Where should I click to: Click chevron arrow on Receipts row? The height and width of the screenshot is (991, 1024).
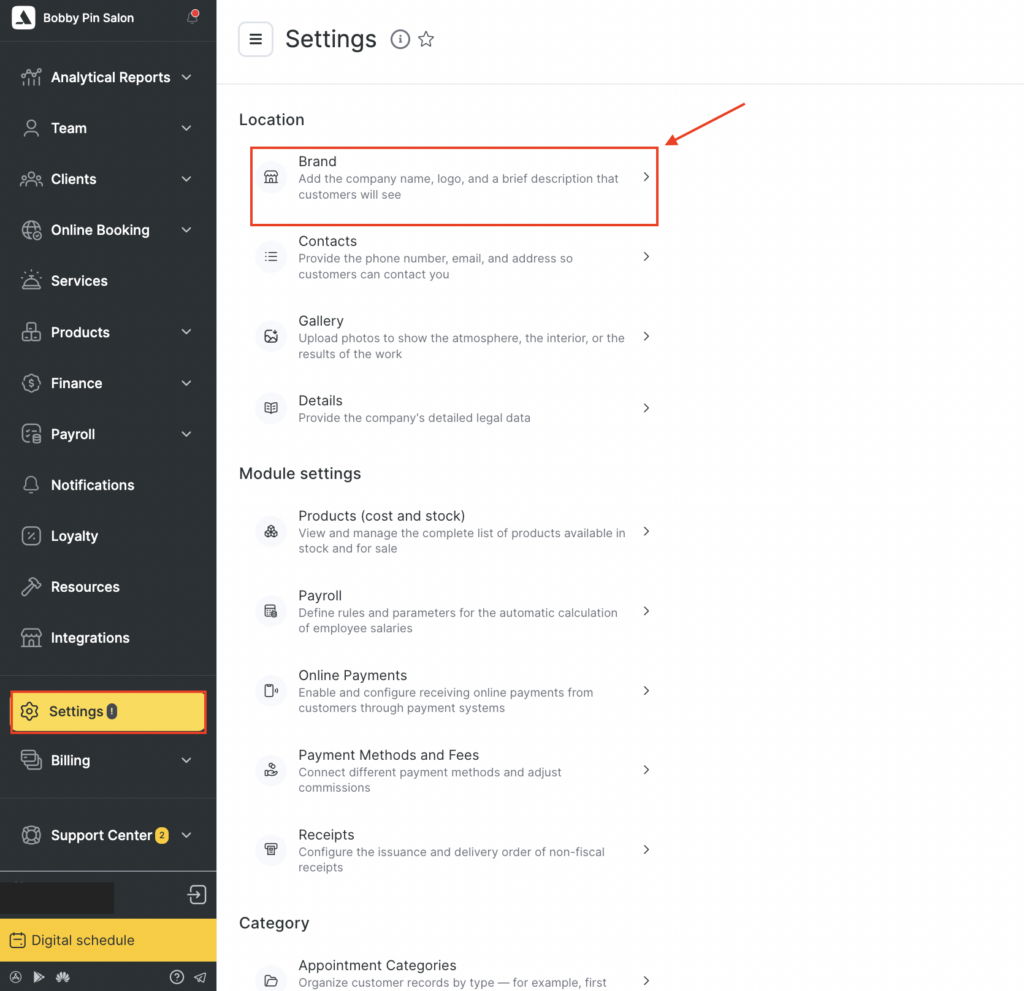(646, 850)
